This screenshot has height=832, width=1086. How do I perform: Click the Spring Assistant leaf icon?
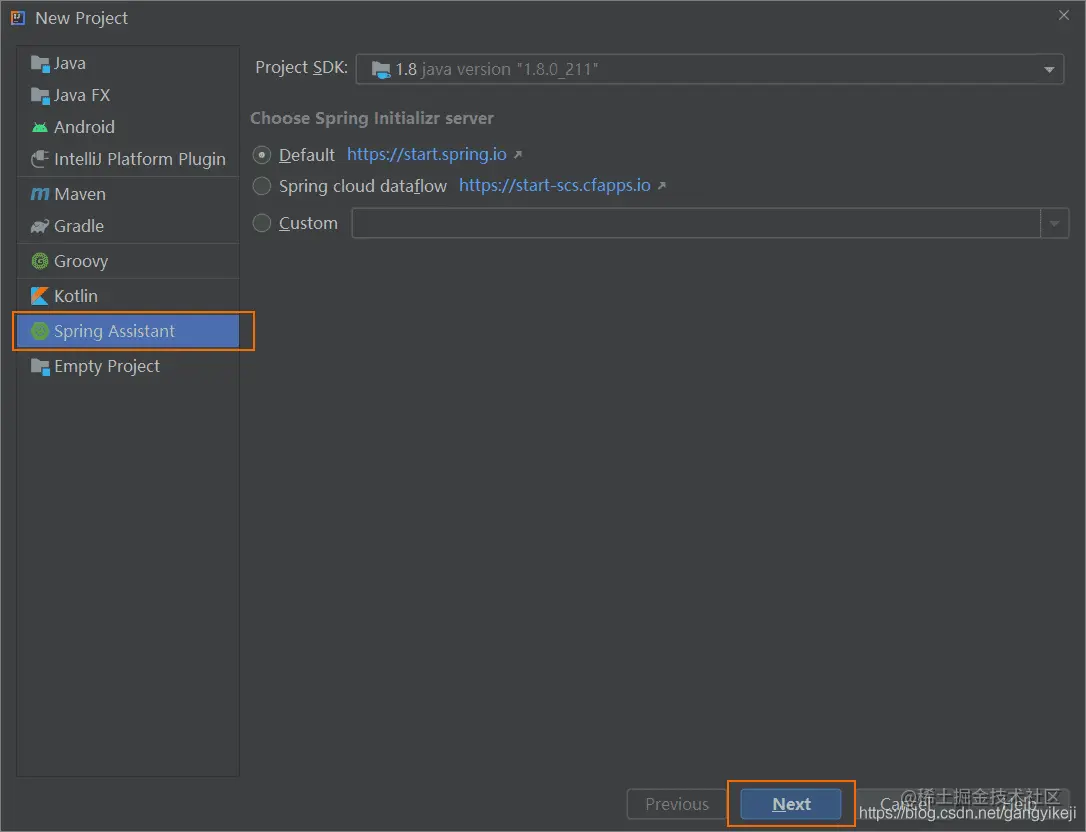click(x=40, y=331)
